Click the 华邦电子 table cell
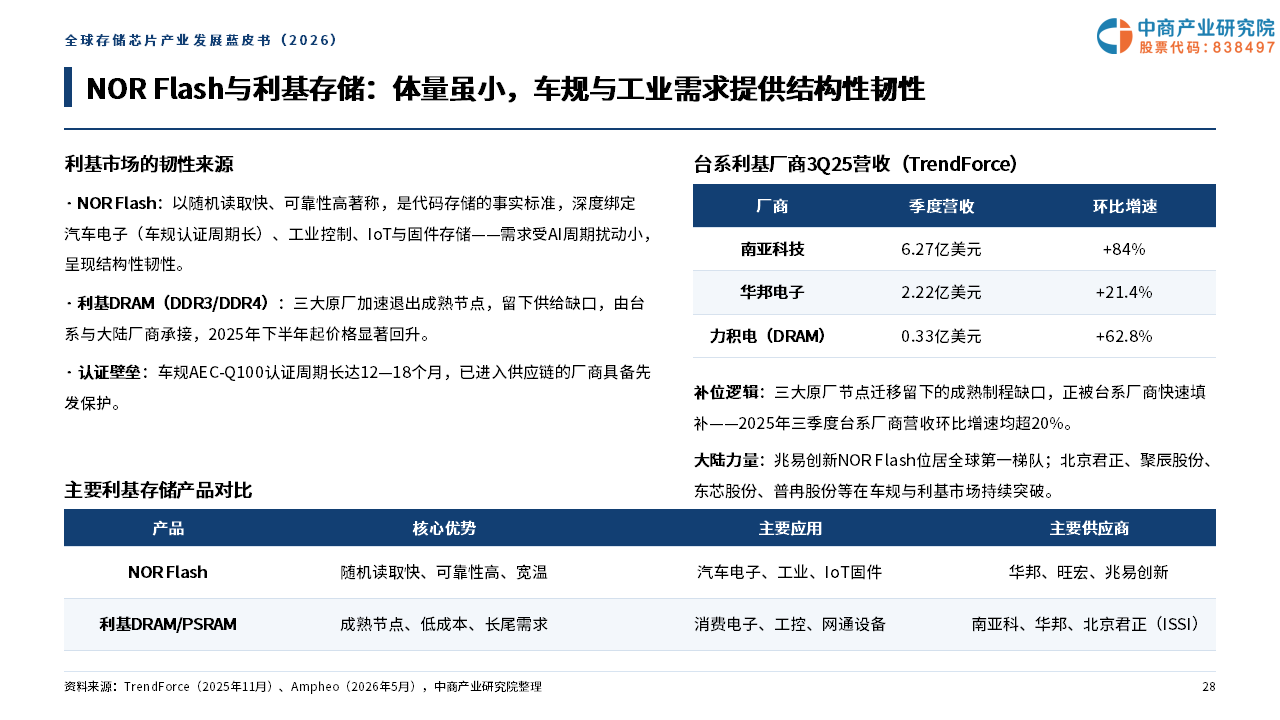Screen dimensions: 1280x720 (x=772, y=292)
